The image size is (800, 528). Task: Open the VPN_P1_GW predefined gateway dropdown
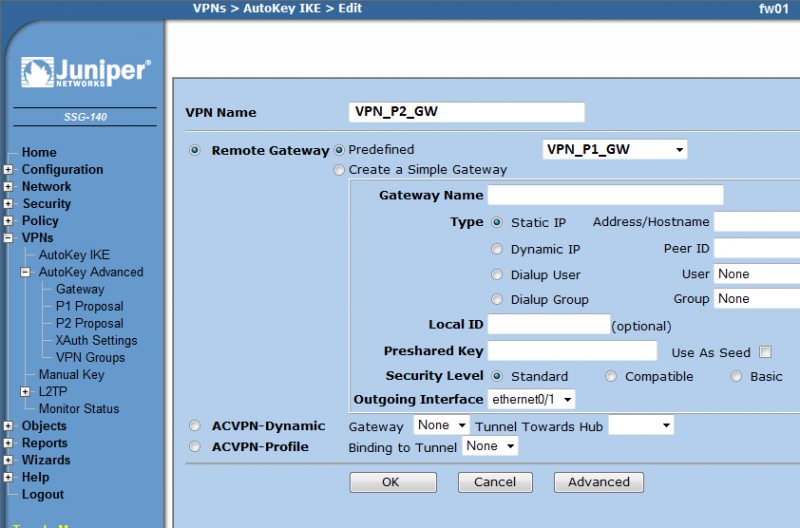(615, 149)
